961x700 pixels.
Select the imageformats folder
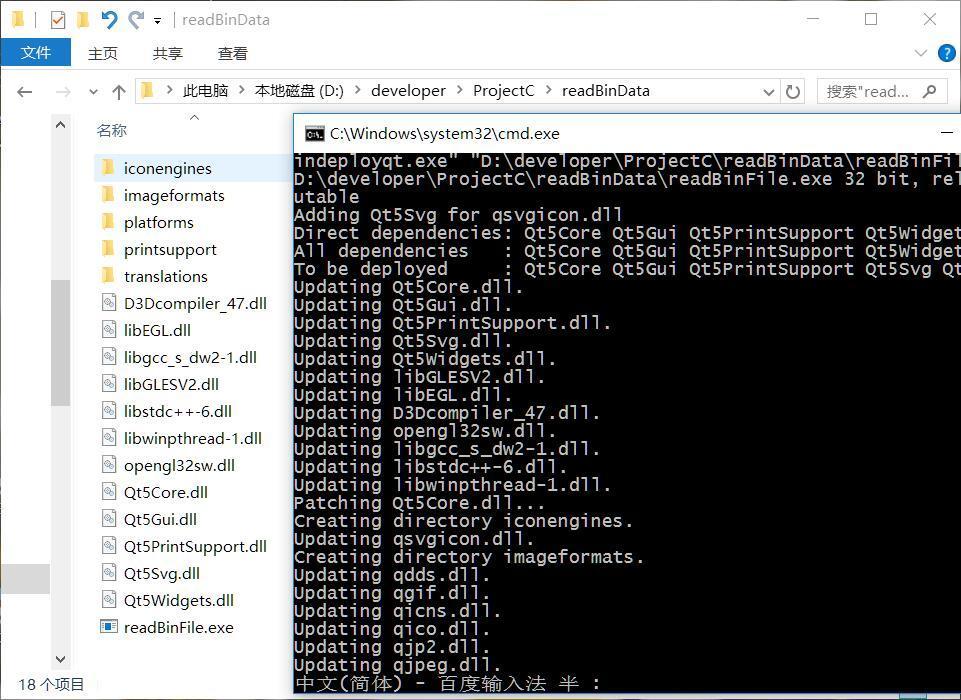tap(173, 195)
